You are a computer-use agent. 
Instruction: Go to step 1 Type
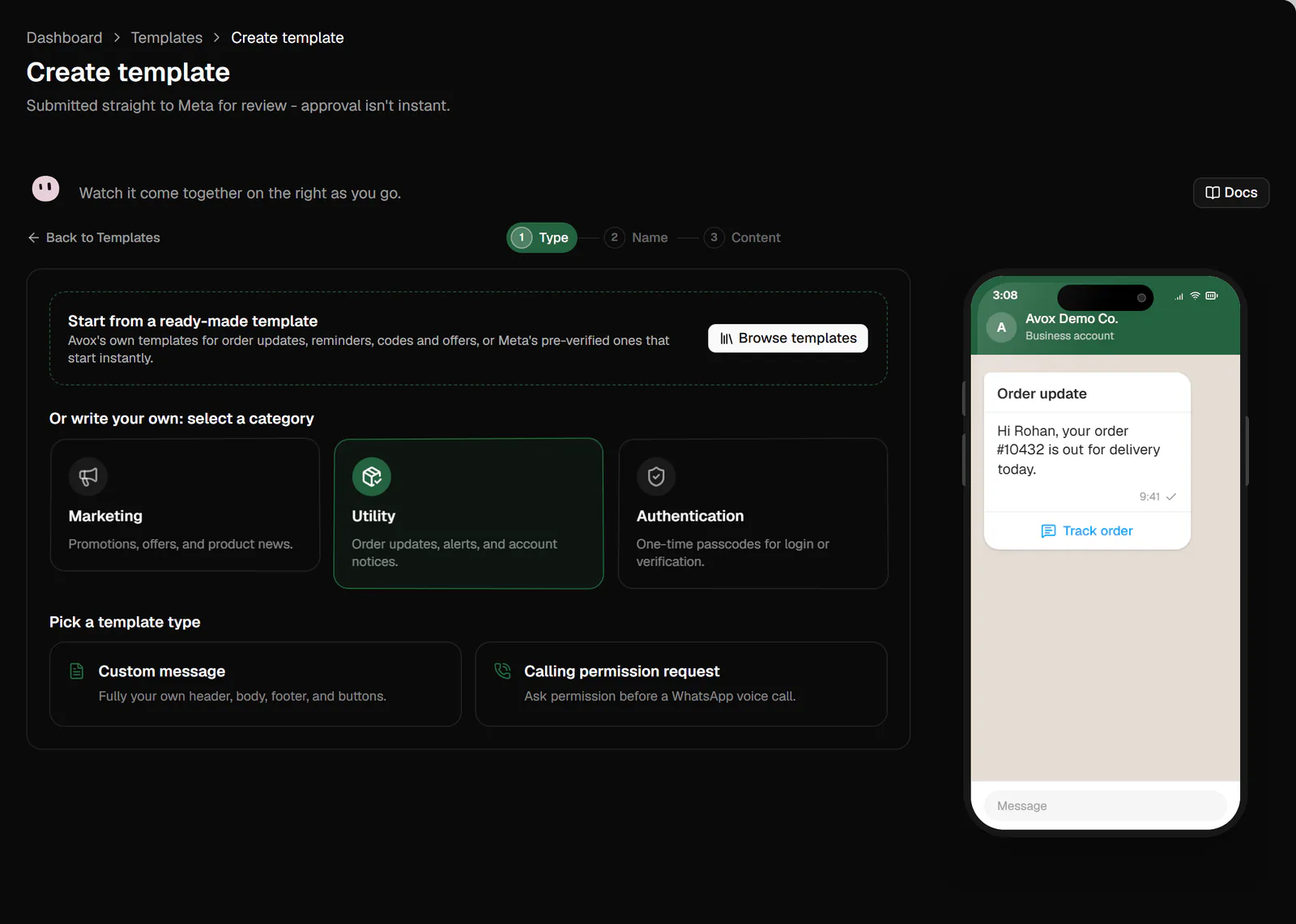pyautogui.click(x=542, y=237)
